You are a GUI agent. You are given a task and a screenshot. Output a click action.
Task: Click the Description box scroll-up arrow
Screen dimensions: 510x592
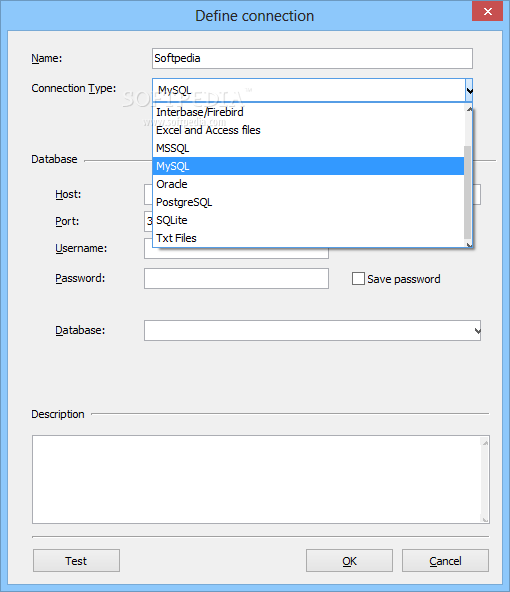tap(485, 442)
